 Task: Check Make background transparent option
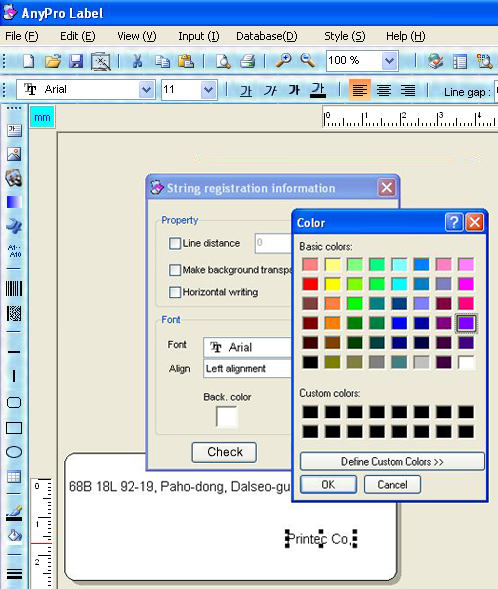(x=175, y=270)
